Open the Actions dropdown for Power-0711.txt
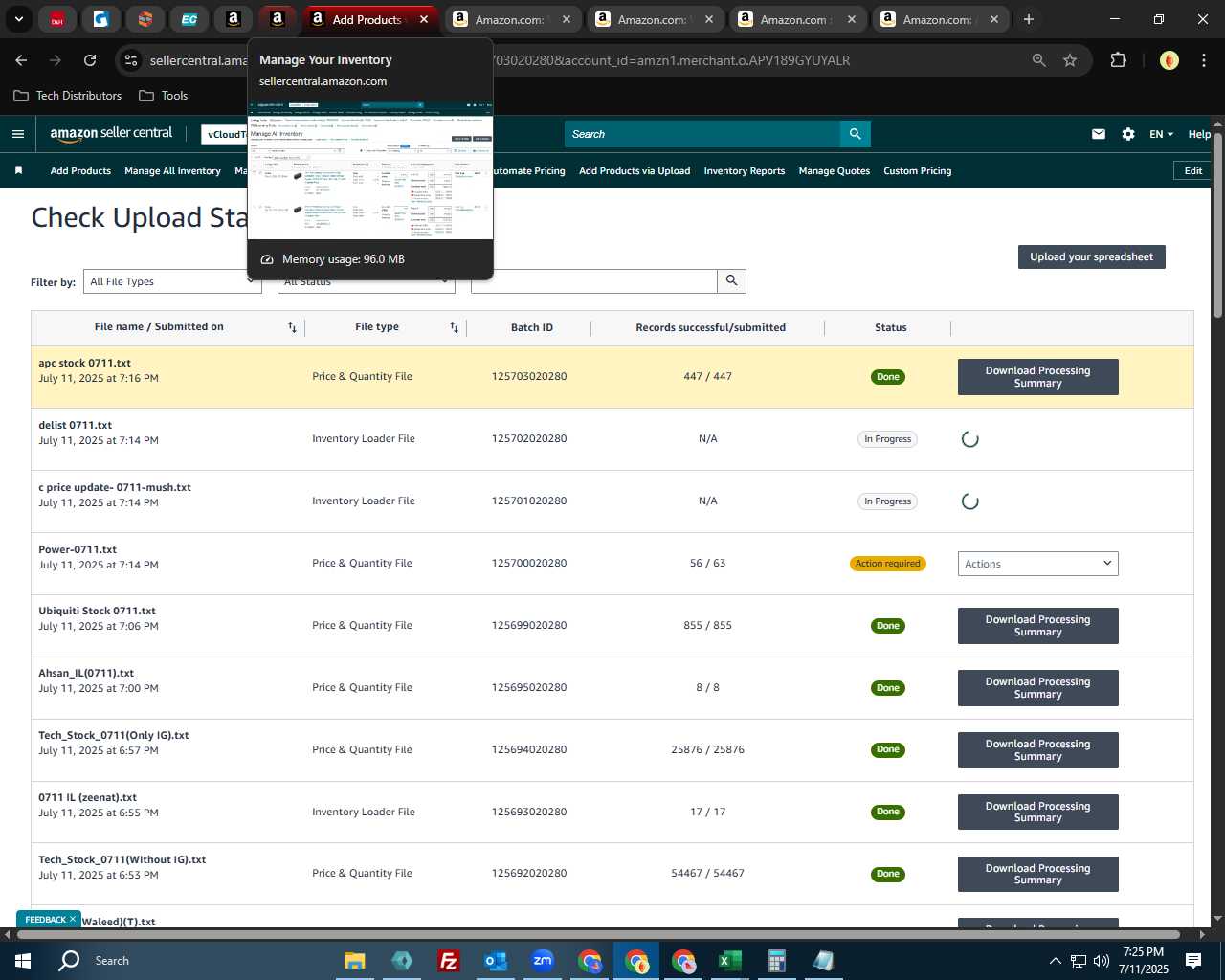 (1037, 564)
